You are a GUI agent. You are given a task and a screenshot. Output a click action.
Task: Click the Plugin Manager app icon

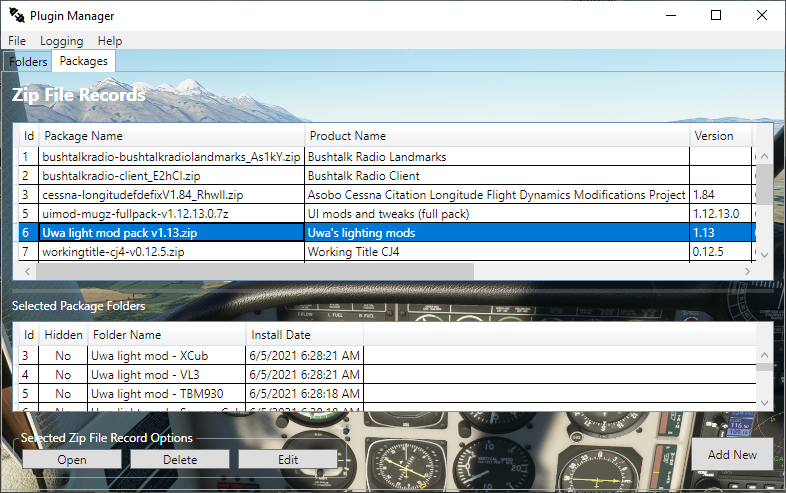[x=17, y=16]
